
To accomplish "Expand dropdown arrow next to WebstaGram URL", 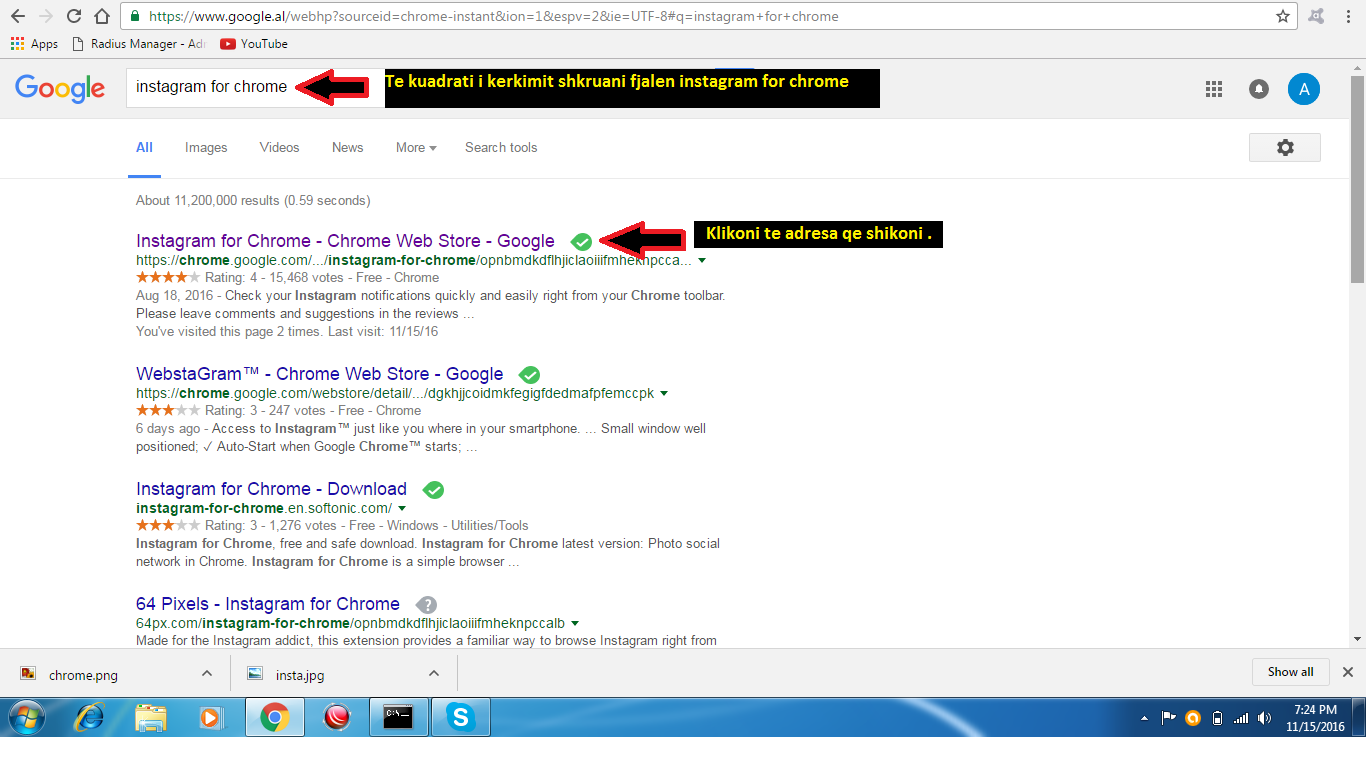I will 664,393.
